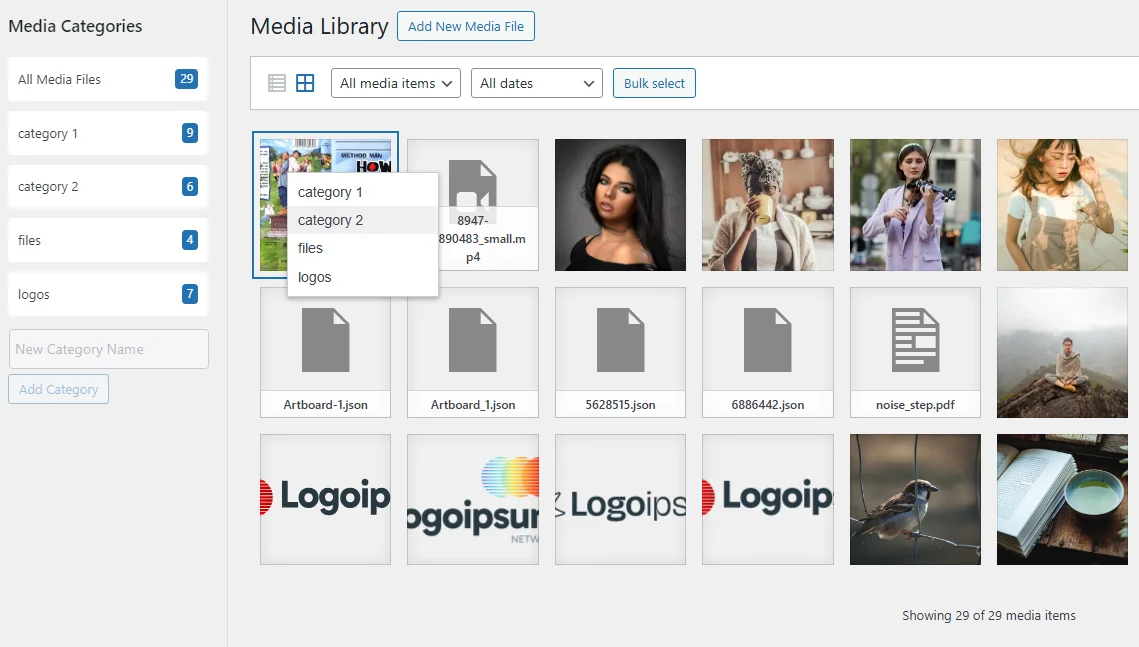
Task: Click the New Category Name field
Action: [x=108, y=349]
